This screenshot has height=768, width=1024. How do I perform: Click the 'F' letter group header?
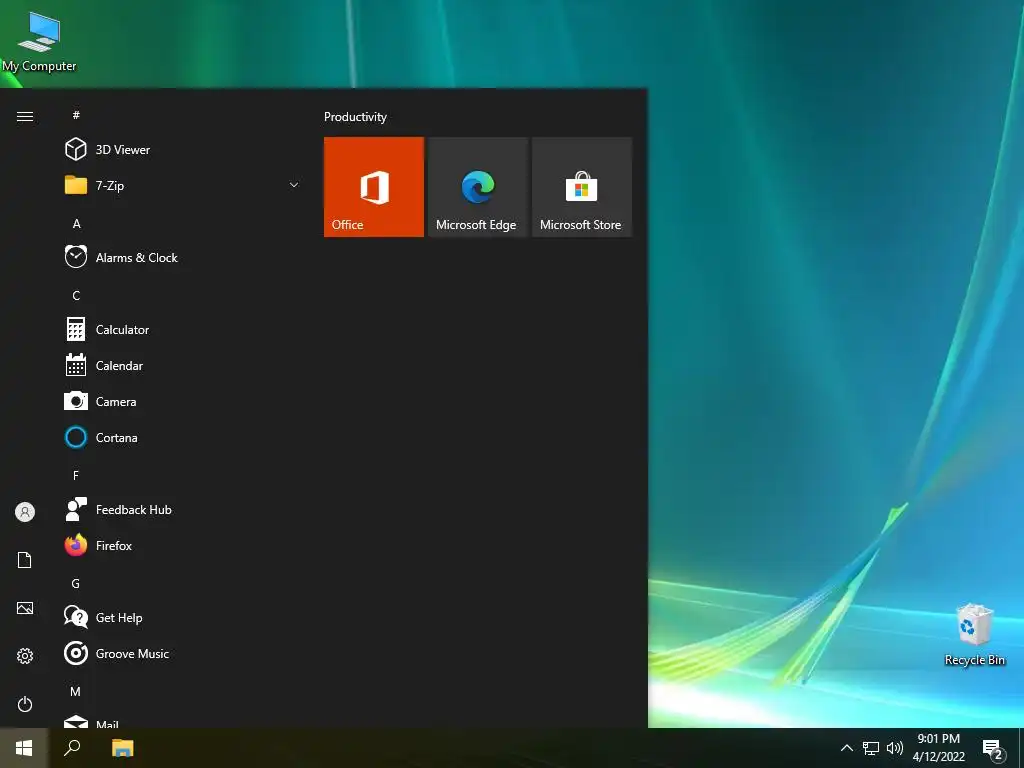click(76, 475)
